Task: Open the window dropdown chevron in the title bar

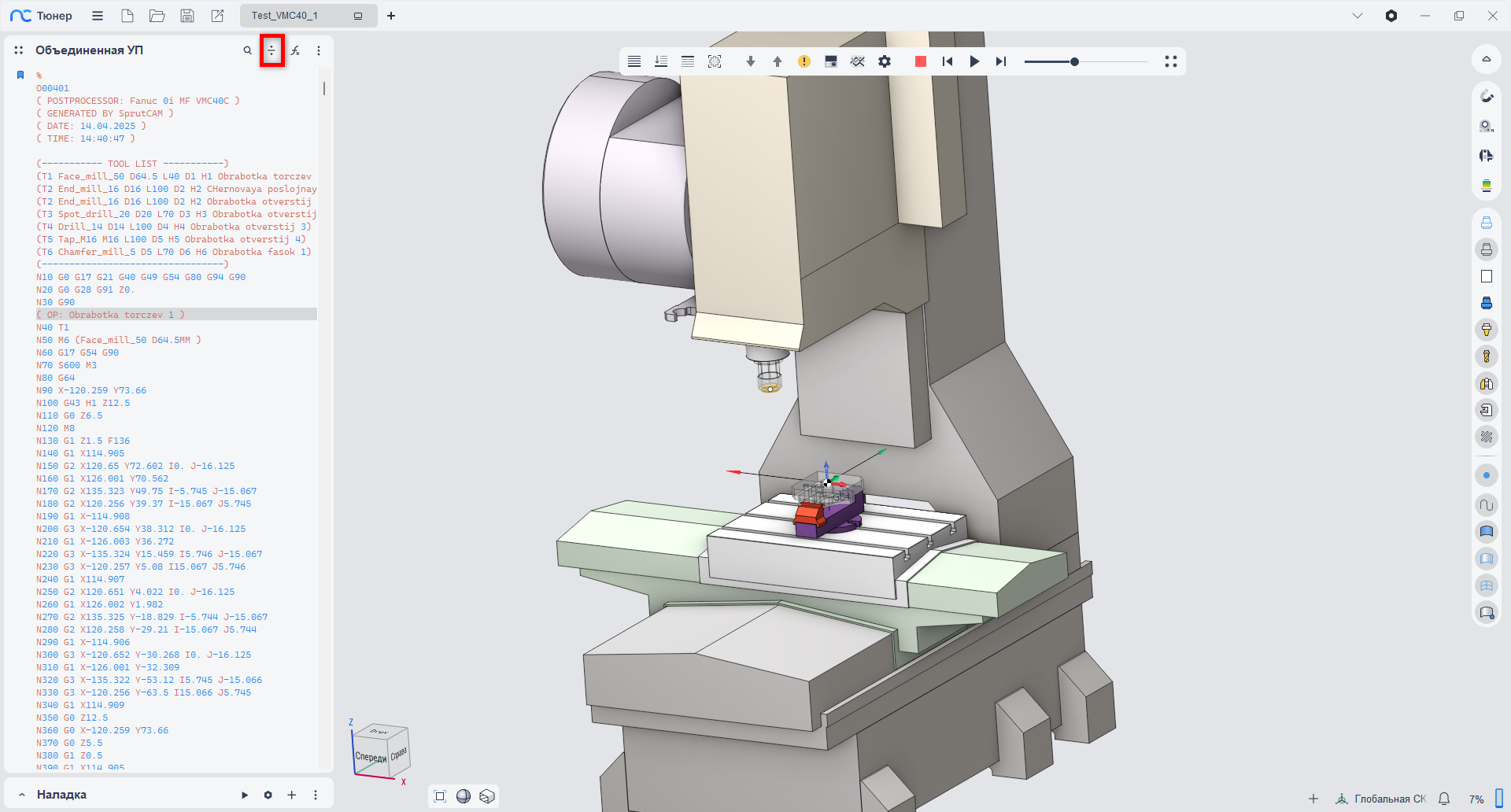Action: pos(1357,16)
